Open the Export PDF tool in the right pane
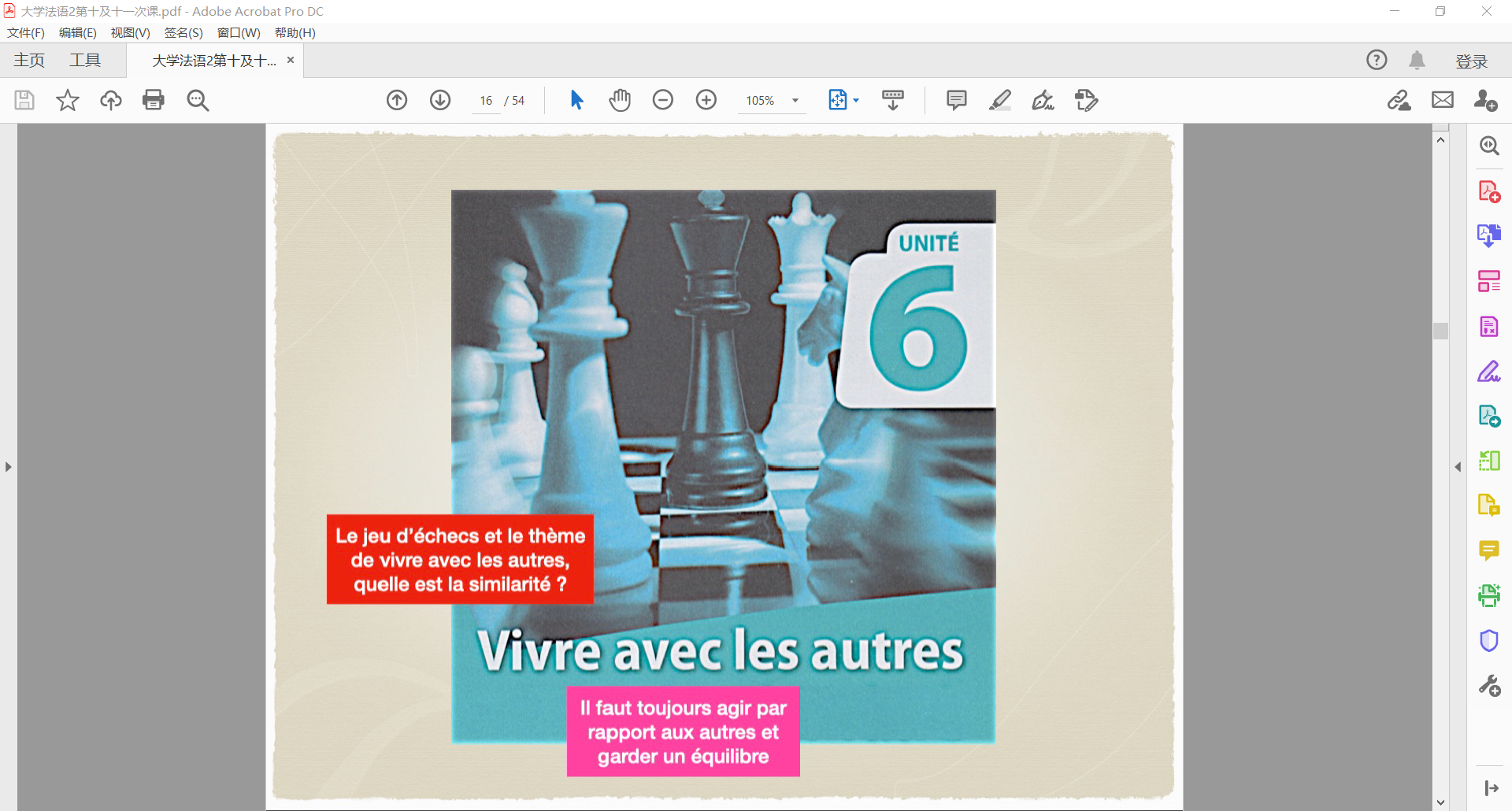Screen dimensions: 1512x811 click(1489, 235)
